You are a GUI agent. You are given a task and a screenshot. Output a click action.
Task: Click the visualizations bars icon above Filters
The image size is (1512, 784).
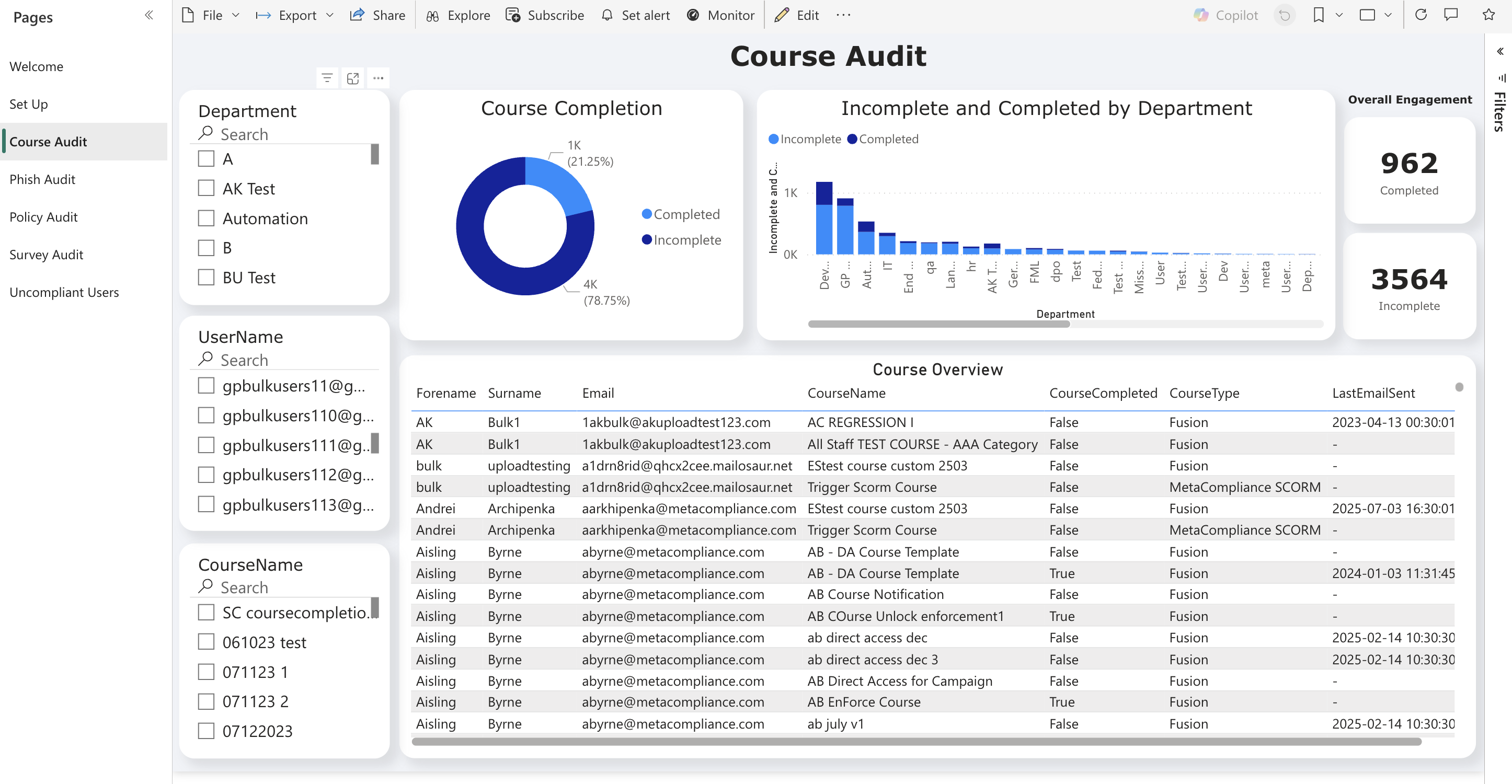click(1502, 77)
